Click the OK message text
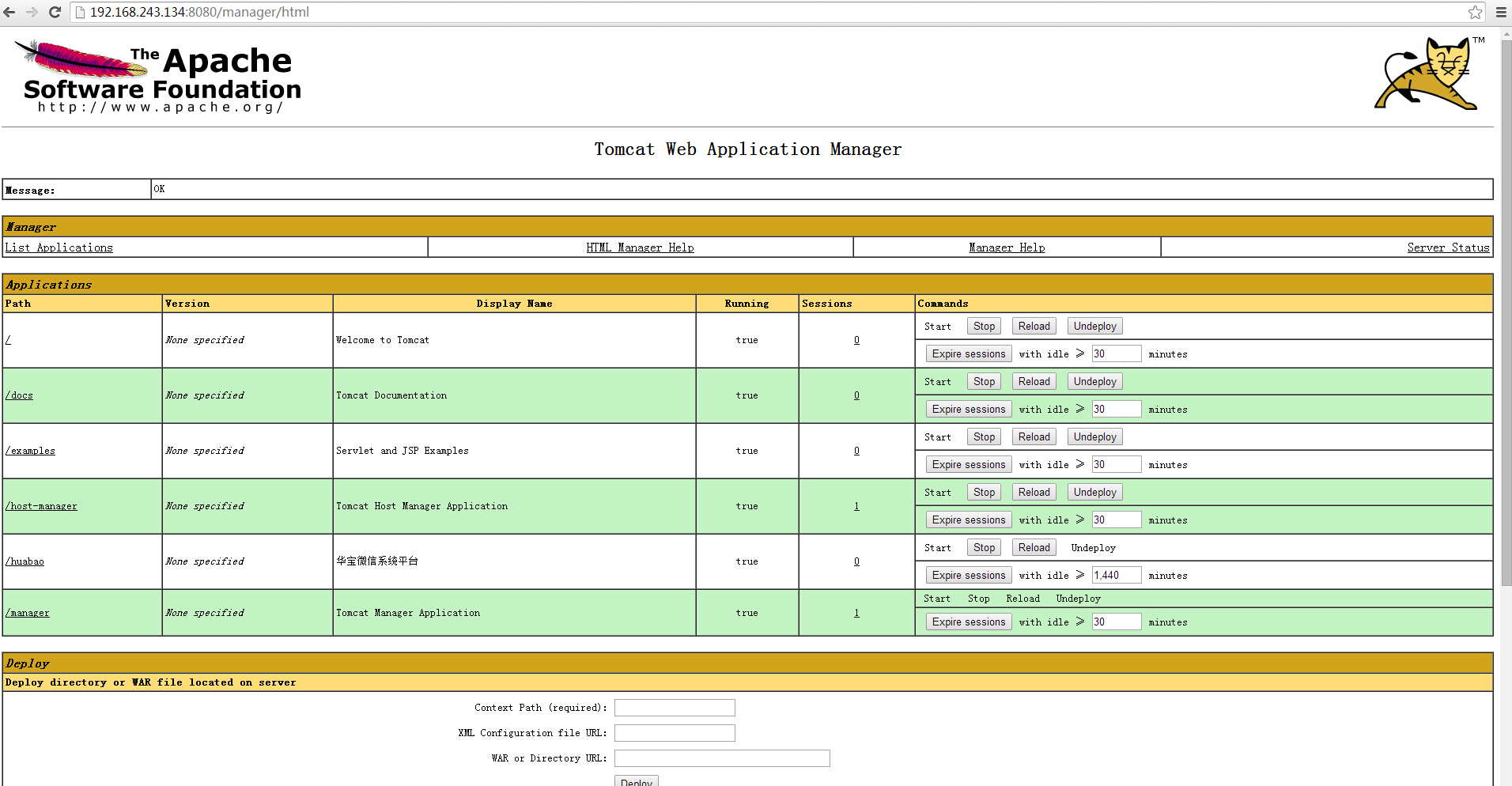Viewport: 1512px width, 786px height. pos(159,189)
